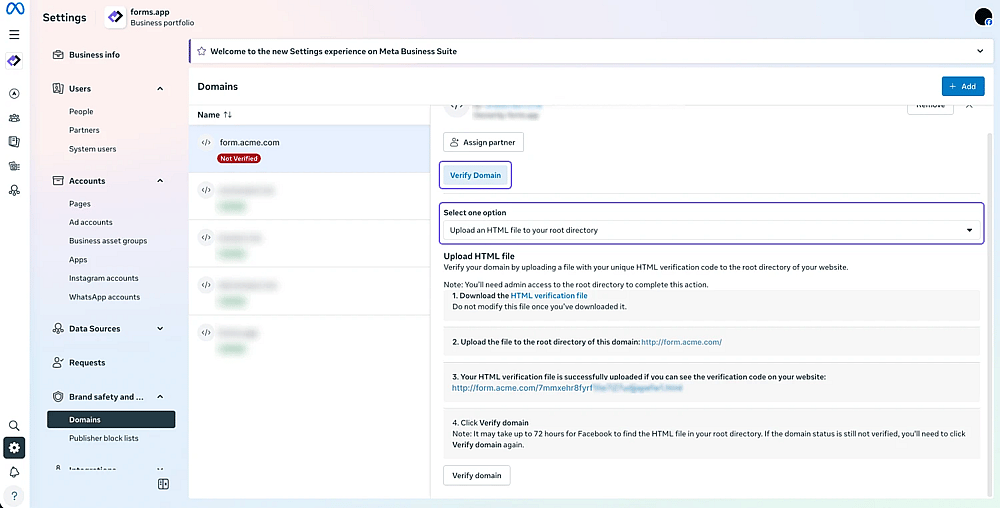This screenshot has width=1000, height=508.
Task: Toggle the sidebar collapse panel icon
Action: pos(163,484)
